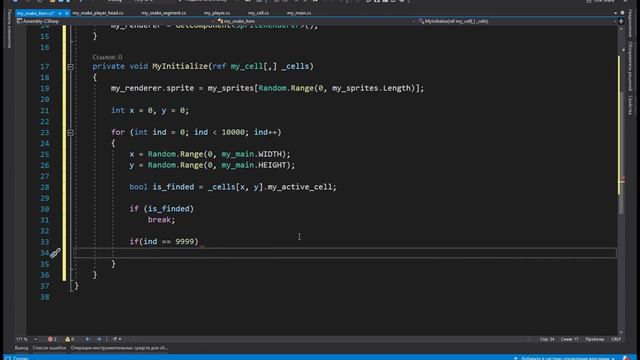The height and width of the screenshot is (360, 640).
Task: Click the MyInitialize method name on line 17
Action: (x=180, y=67)
